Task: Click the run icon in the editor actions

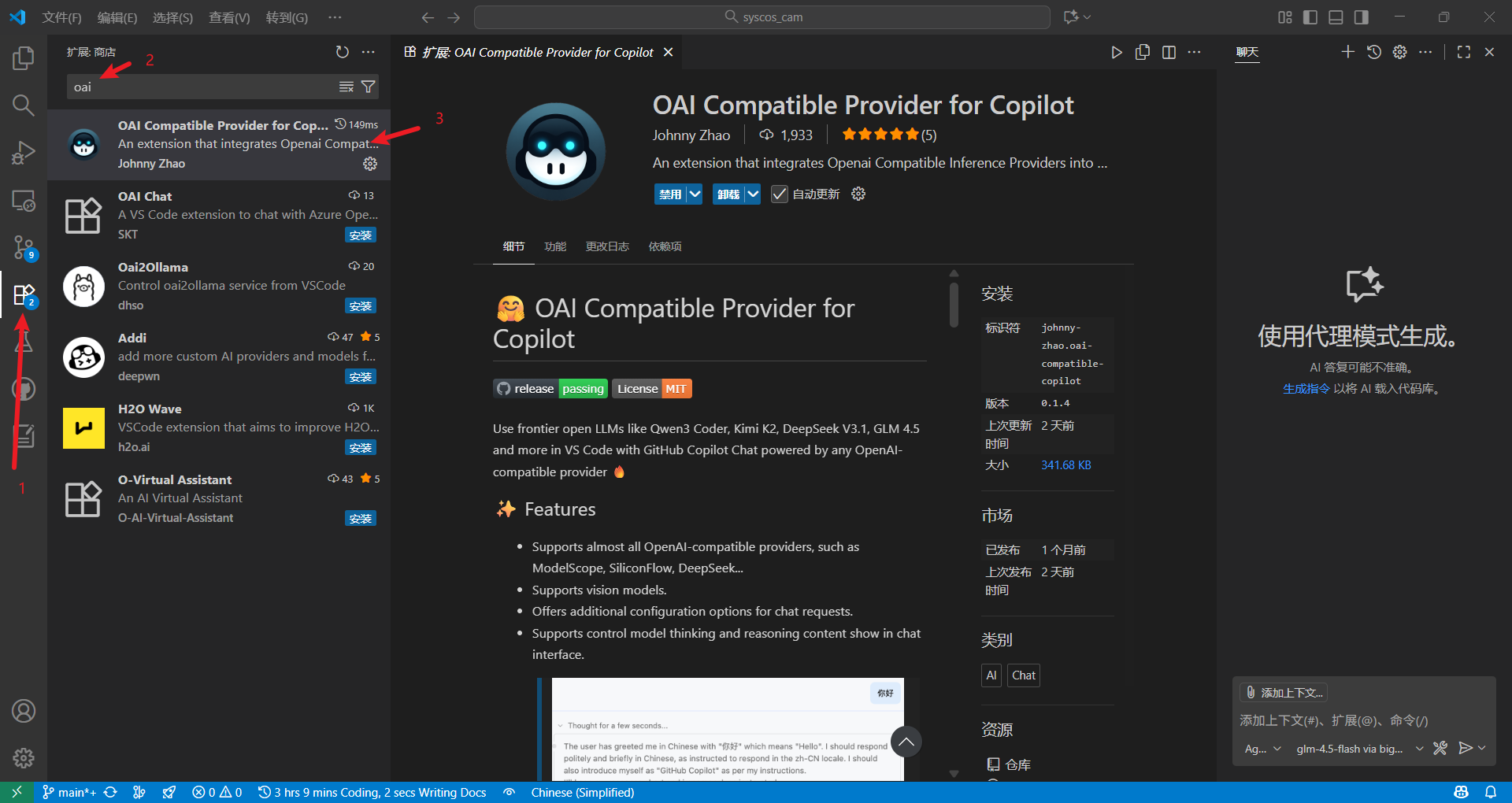Action: point(1117,52)
